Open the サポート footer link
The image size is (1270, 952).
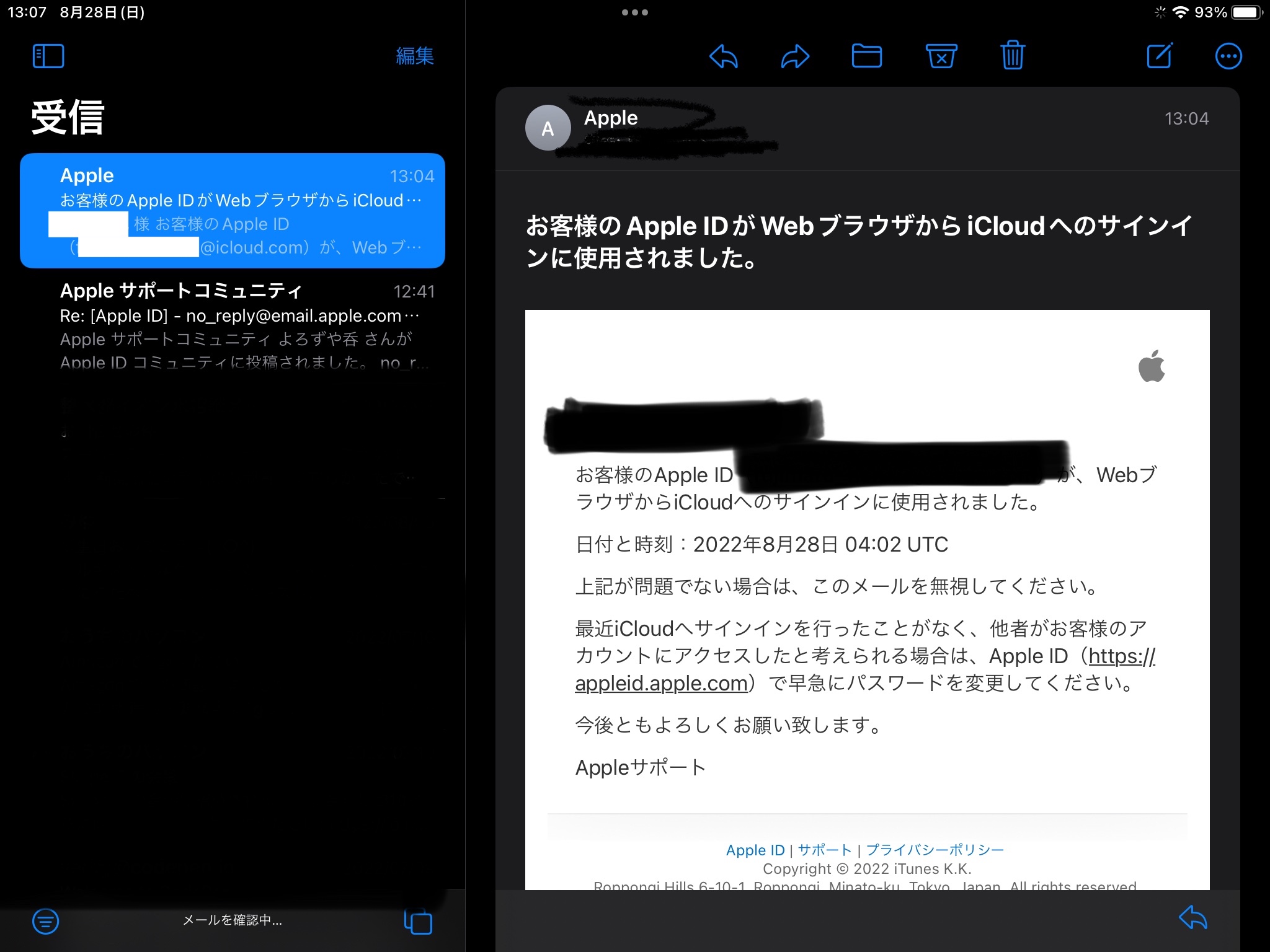tap(824, 850)
